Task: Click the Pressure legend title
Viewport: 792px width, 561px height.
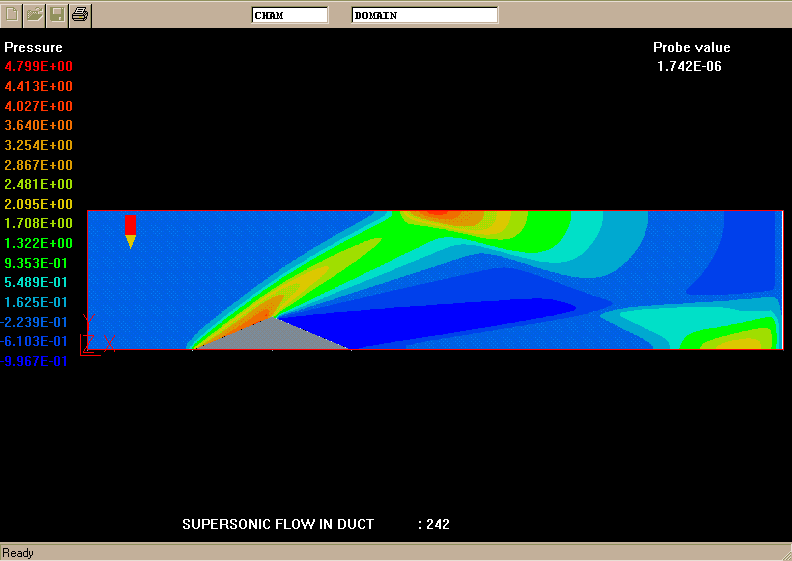Action: click(33, 47)
